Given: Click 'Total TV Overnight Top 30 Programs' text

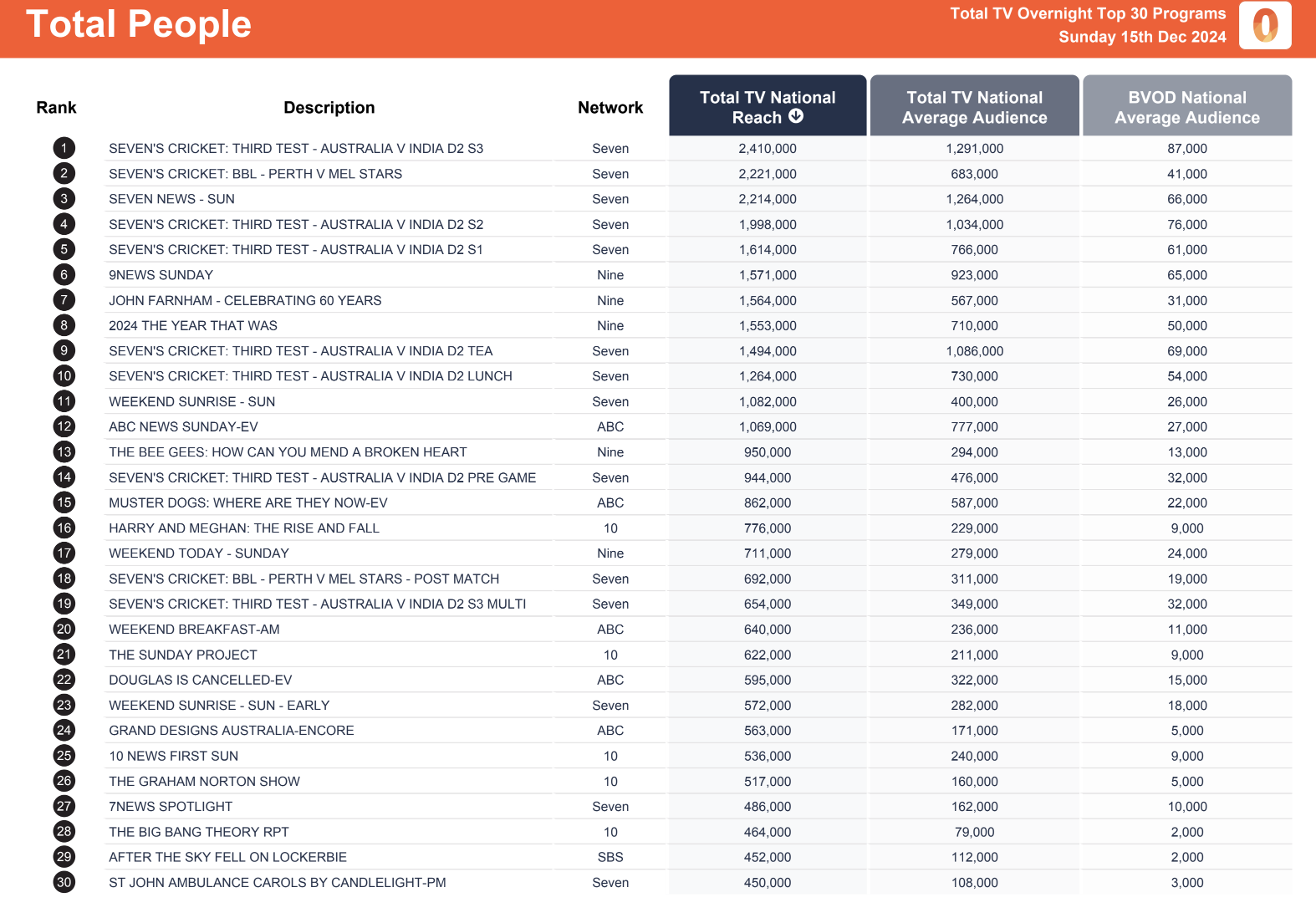Looking at the screenshot, I should (1088, 13).
